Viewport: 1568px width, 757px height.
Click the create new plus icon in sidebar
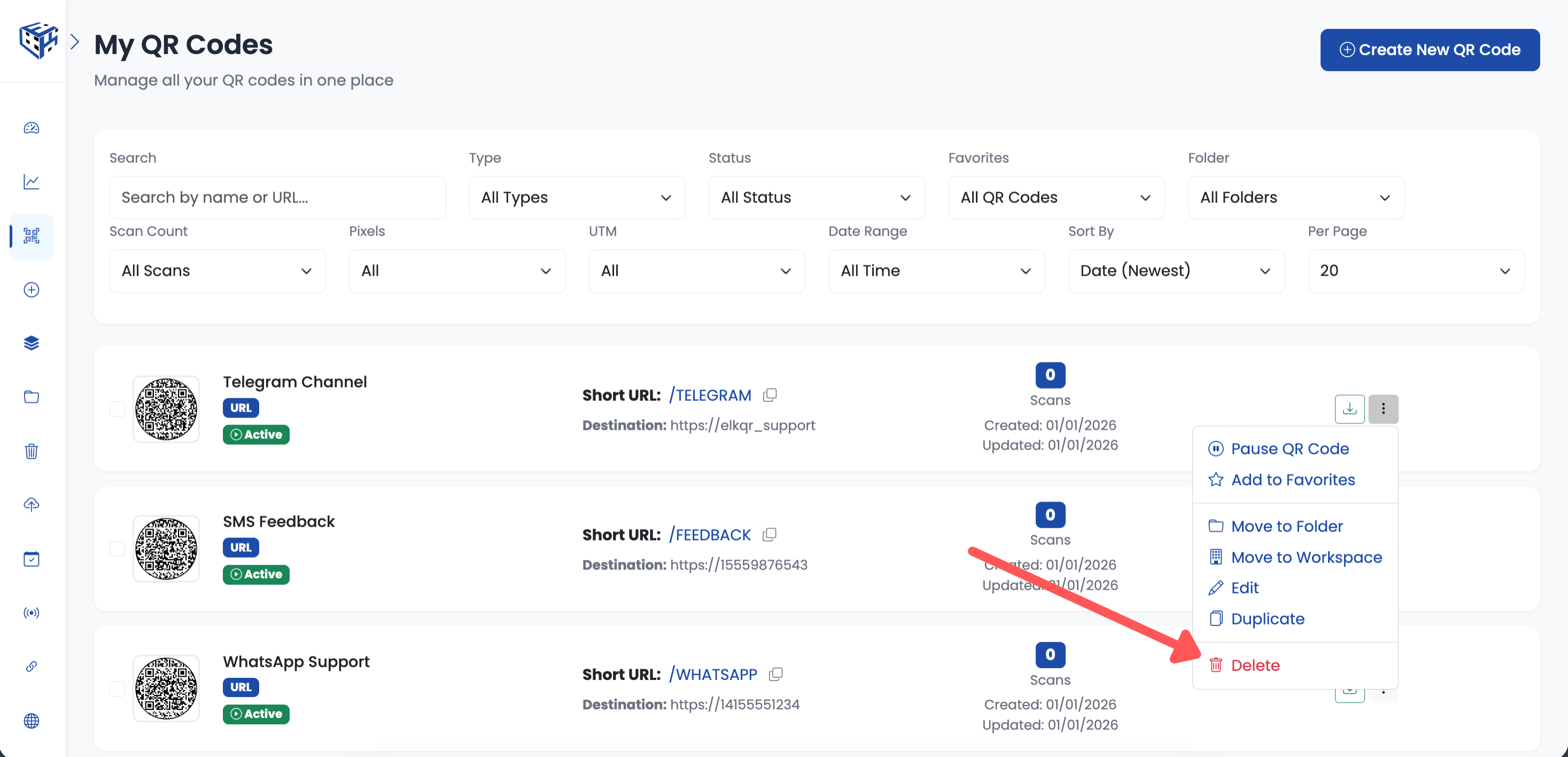(31, 290)
